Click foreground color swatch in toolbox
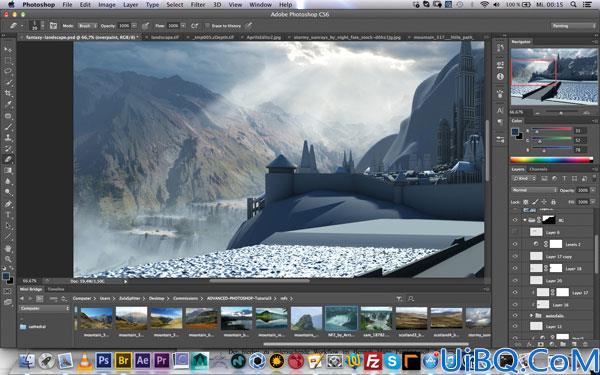Viewport: 600px width, 375px height. click(x=6, y=276)
